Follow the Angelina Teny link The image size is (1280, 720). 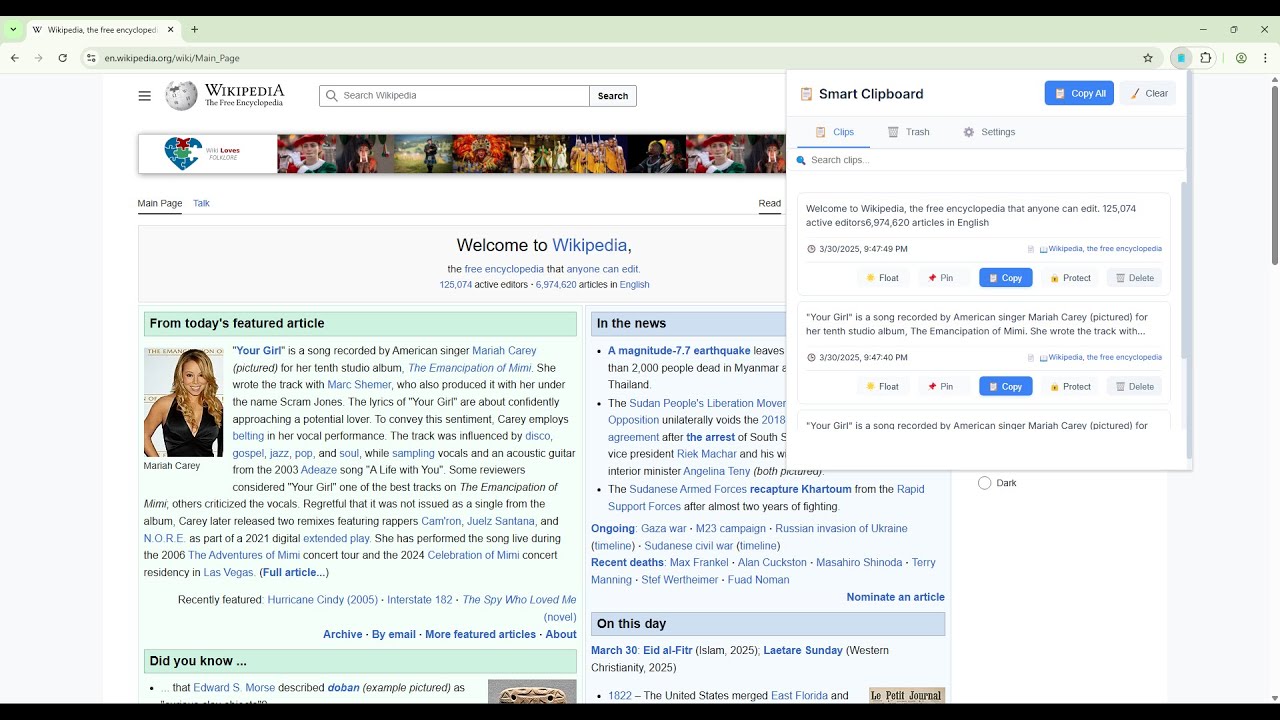[x=717, y=472]
